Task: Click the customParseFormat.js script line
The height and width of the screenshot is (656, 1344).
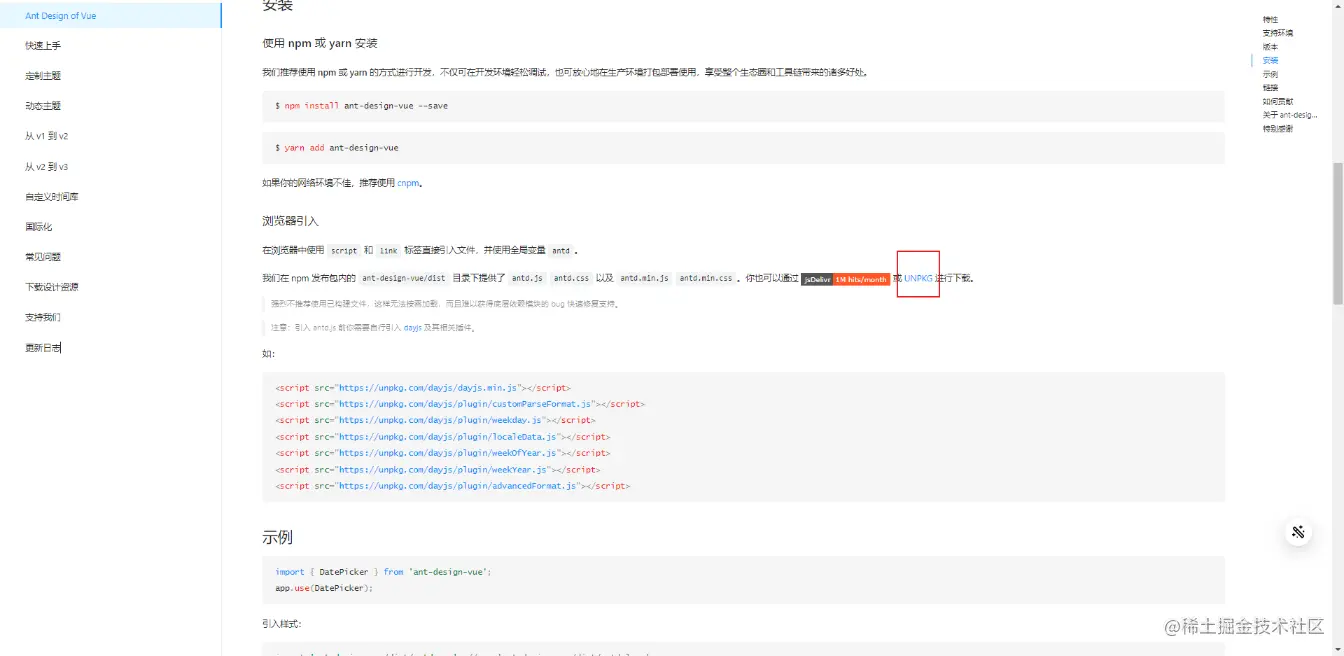Action: click(460, 404)
